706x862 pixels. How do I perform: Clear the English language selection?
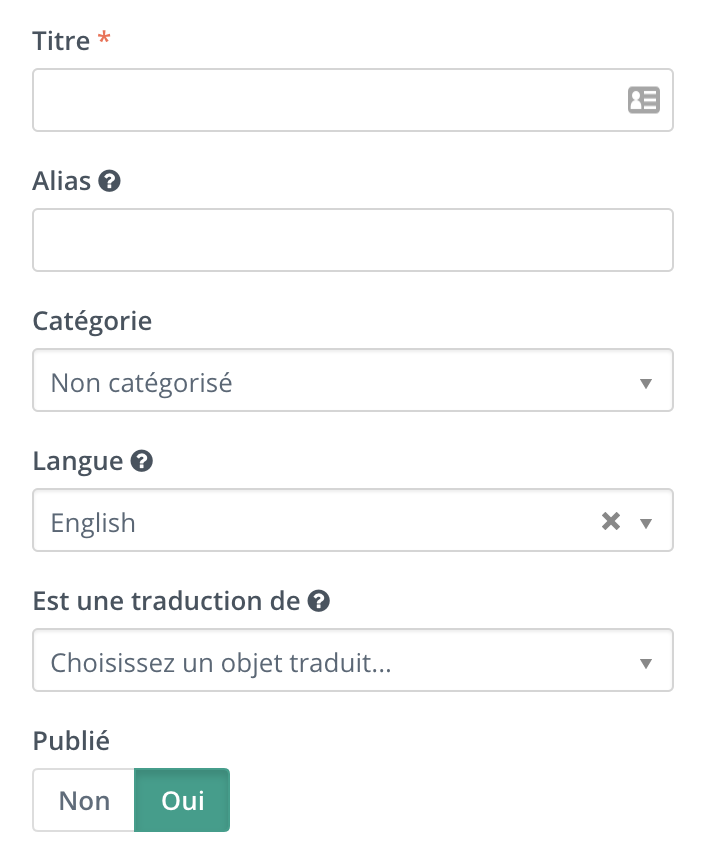pos(611,521)
